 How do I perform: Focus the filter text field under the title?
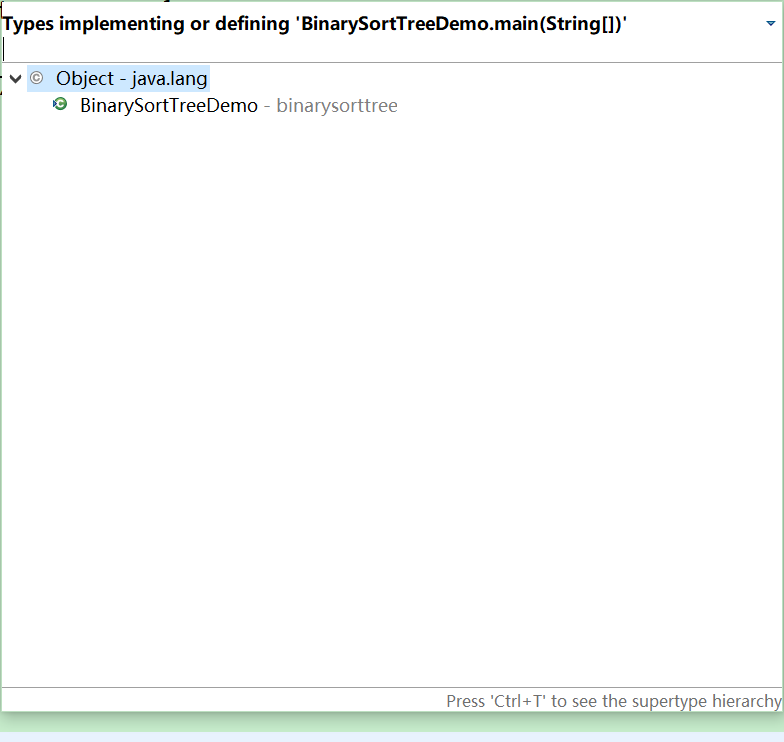(x=392, y=49)
